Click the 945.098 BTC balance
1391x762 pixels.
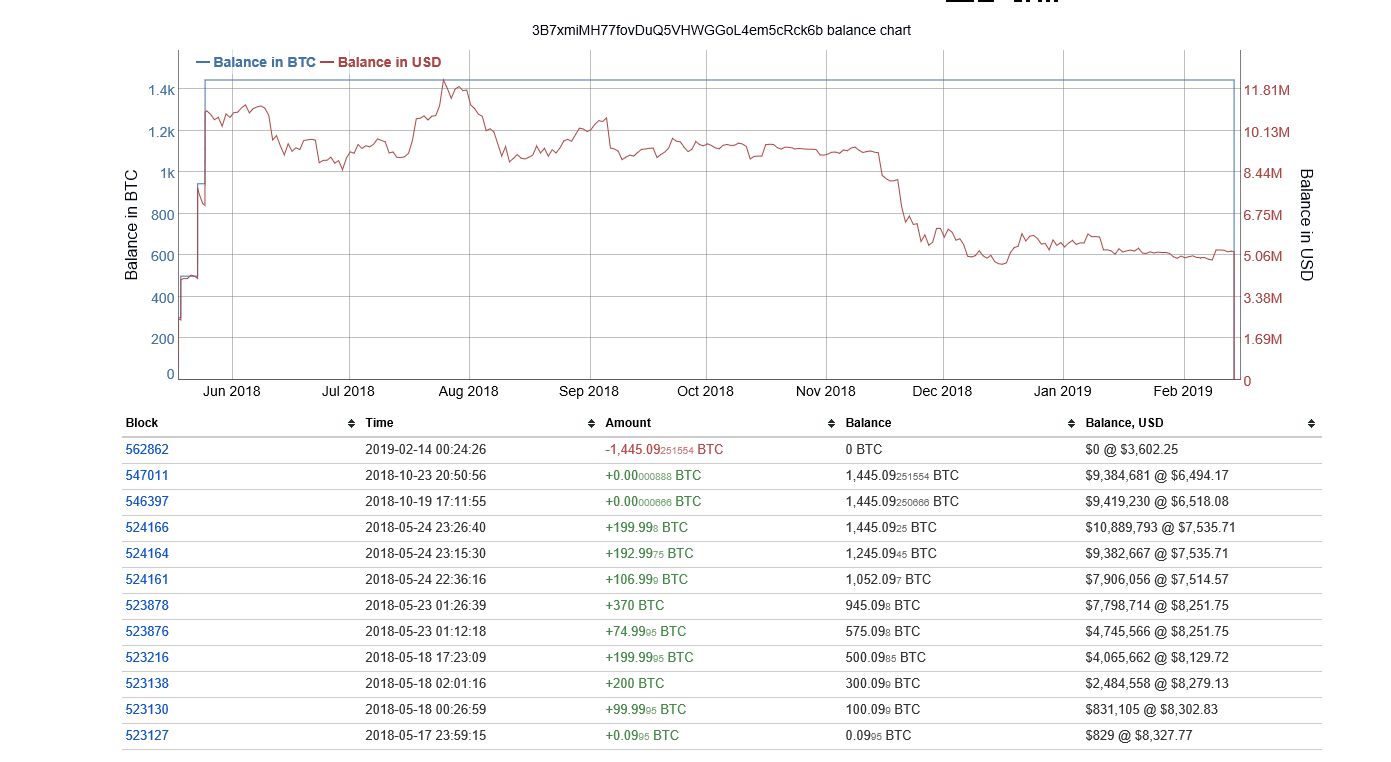[x=882, y=606]
